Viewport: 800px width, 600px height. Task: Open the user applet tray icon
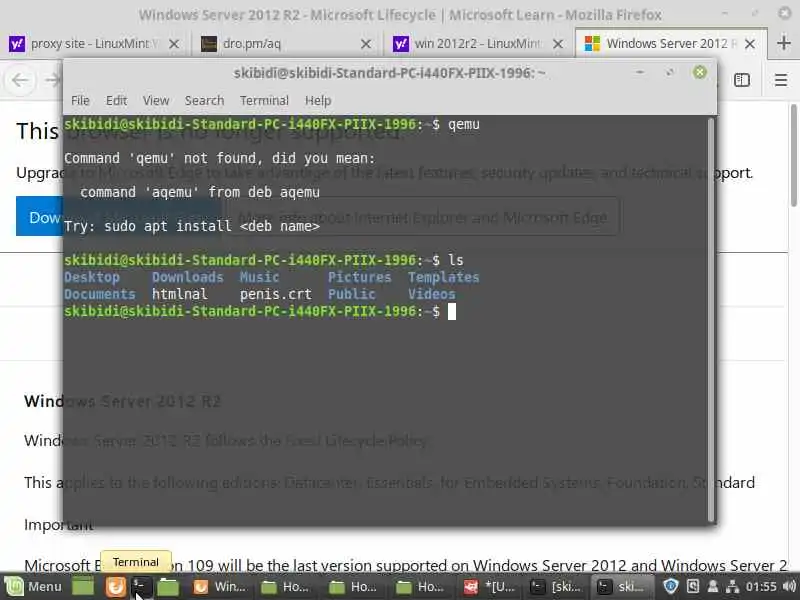[x=713, y=587]
